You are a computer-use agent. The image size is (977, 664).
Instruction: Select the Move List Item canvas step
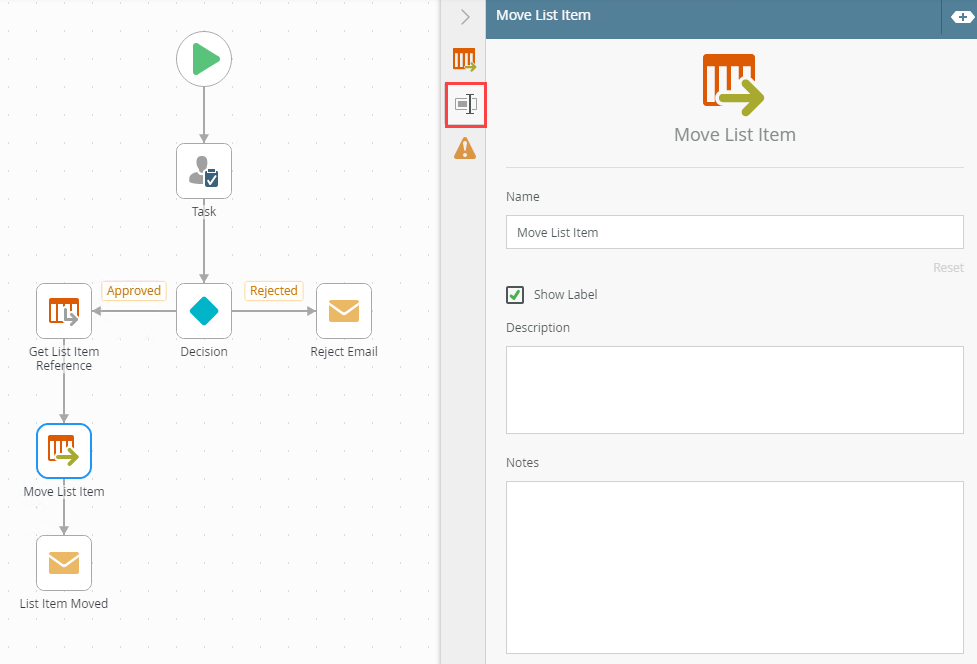(64, 451)
